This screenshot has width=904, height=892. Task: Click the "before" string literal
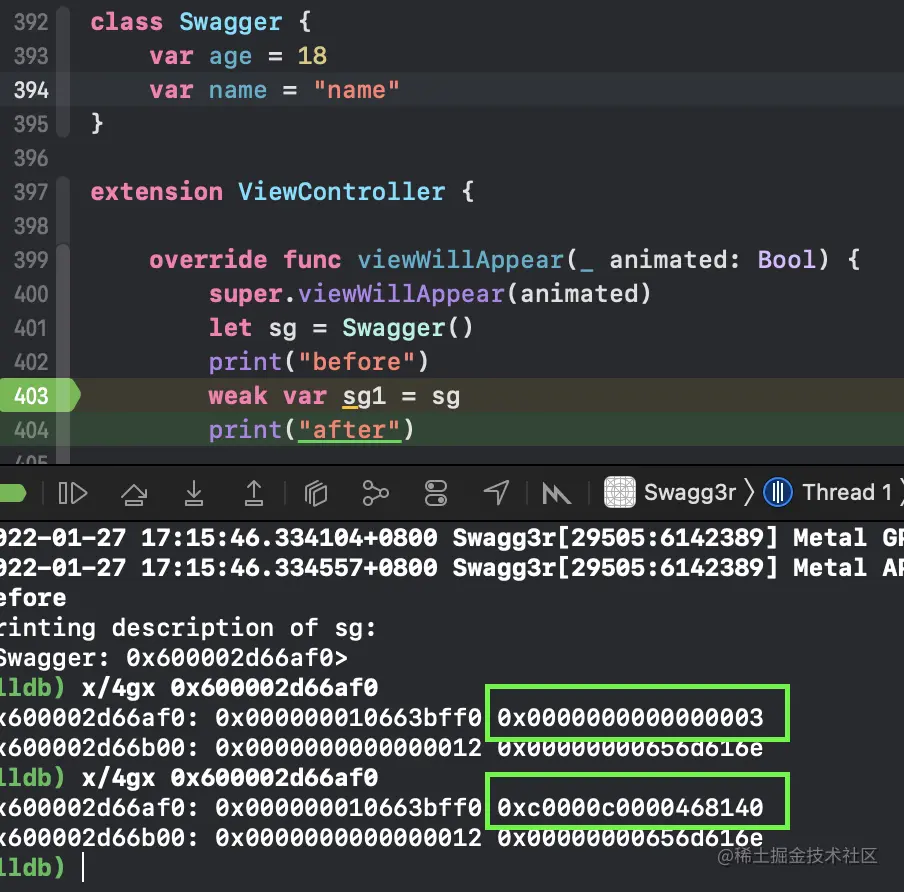[357, 362]
